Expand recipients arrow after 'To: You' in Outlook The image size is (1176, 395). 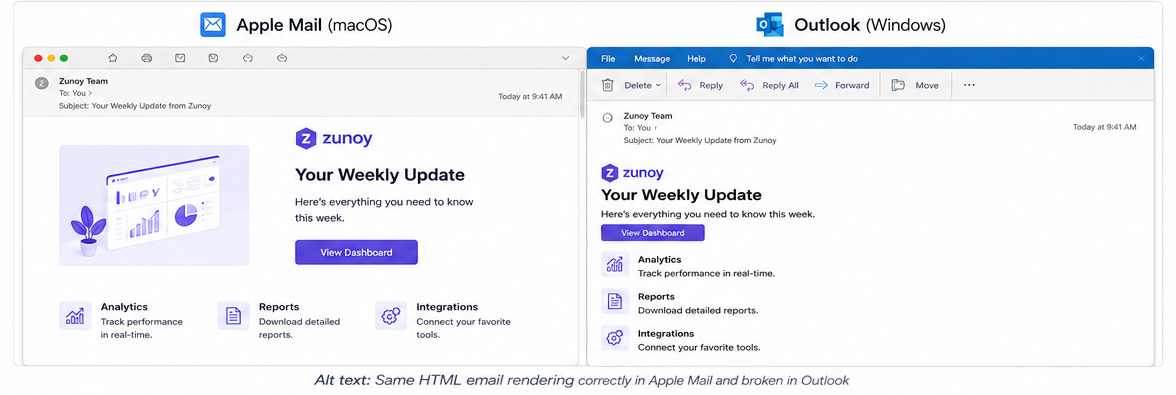click(655, 127)
